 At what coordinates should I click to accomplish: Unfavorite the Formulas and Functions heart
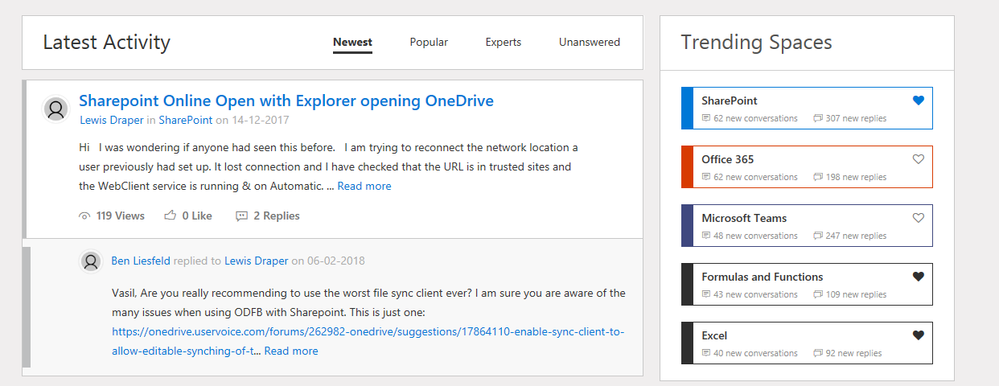[918, 276]
